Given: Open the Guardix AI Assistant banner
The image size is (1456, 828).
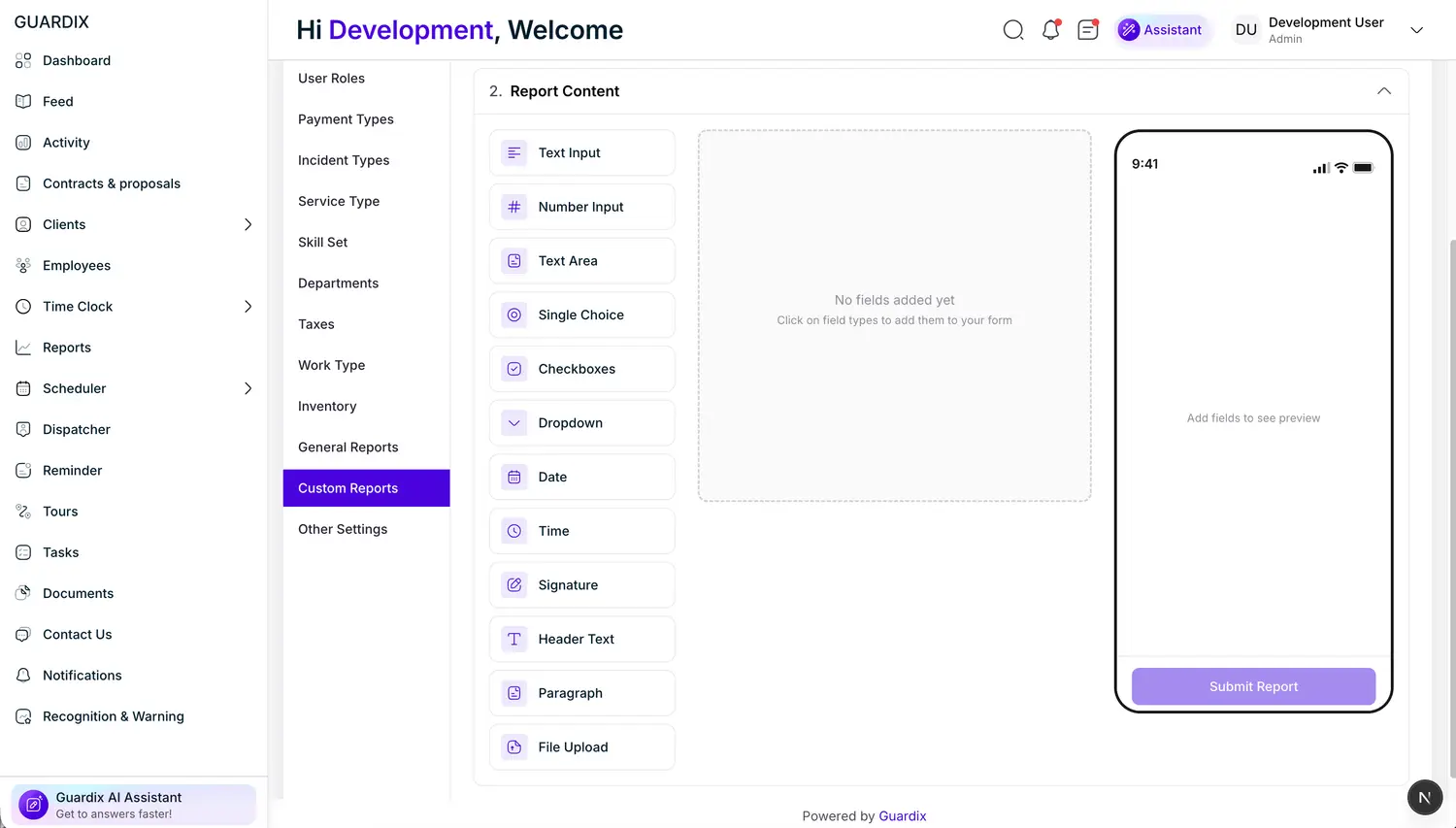Looking at the screenshot, I should click(x=134, y=805).
